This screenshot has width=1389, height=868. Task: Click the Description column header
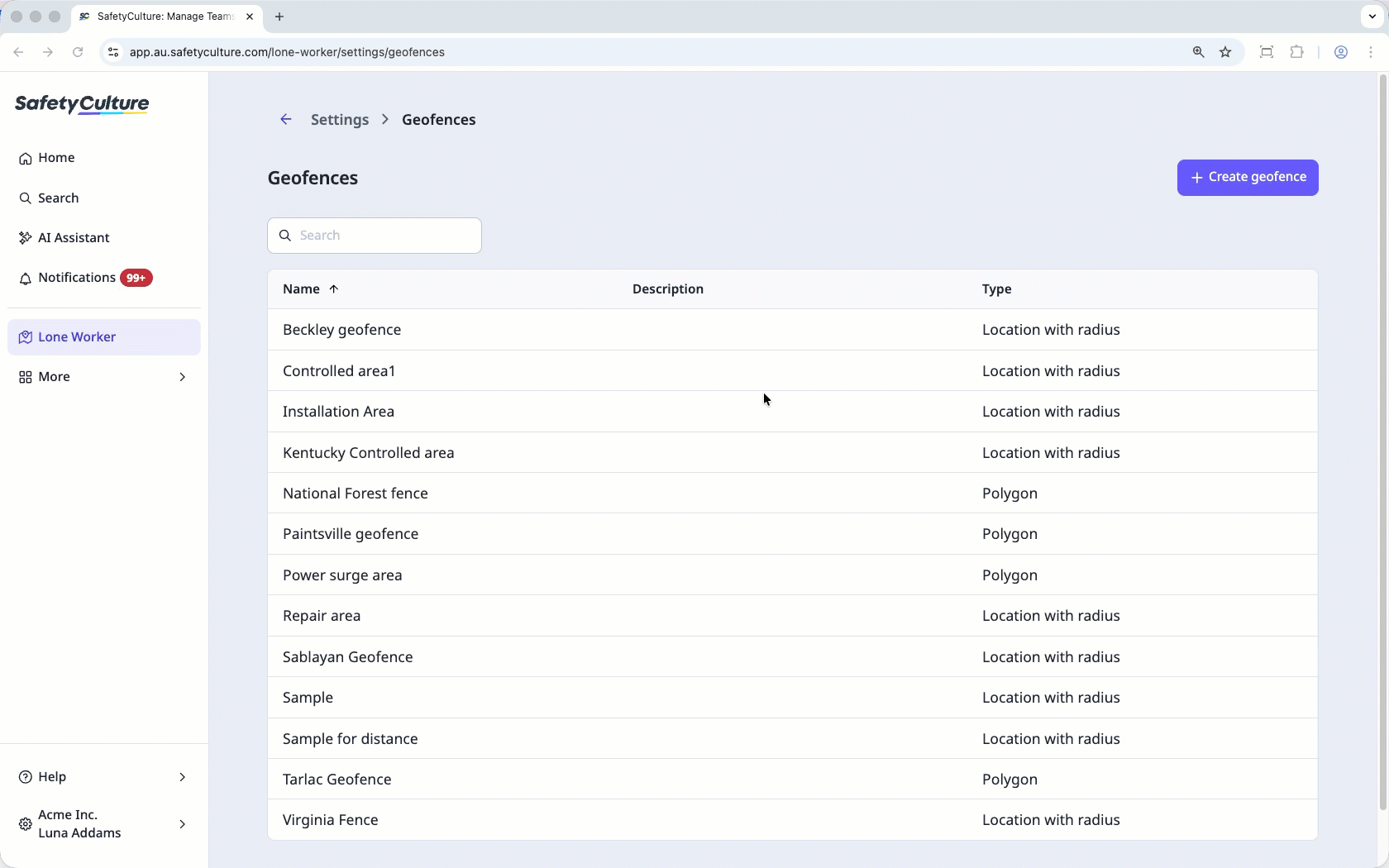click(668, 289)
